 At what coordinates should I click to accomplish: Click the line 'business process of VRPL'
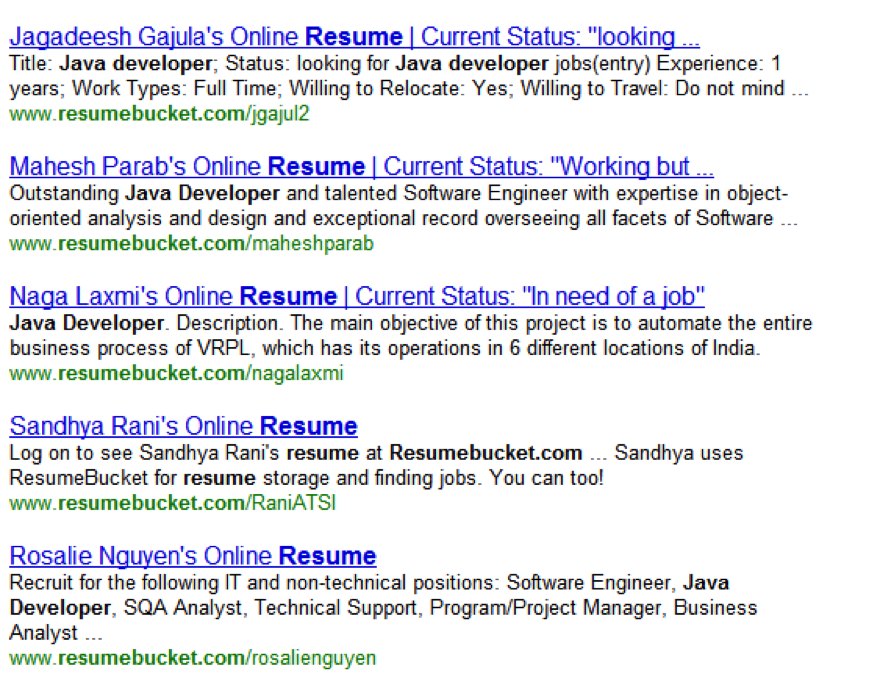[385, 349]
